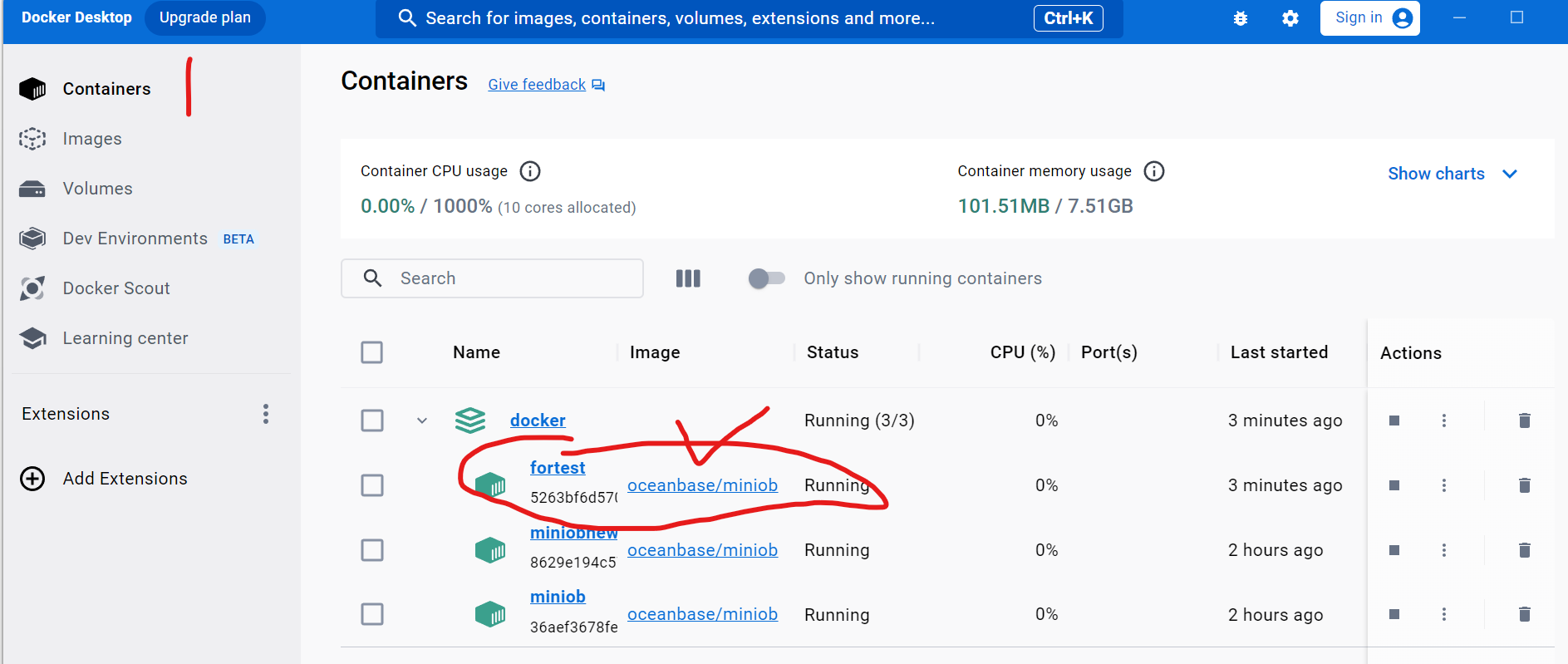Click the containers Search input field

492,278
